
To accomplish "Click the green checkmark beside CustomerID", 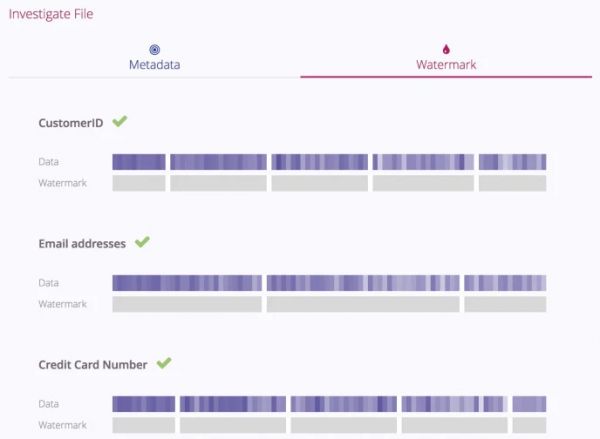I will [120, 121].
